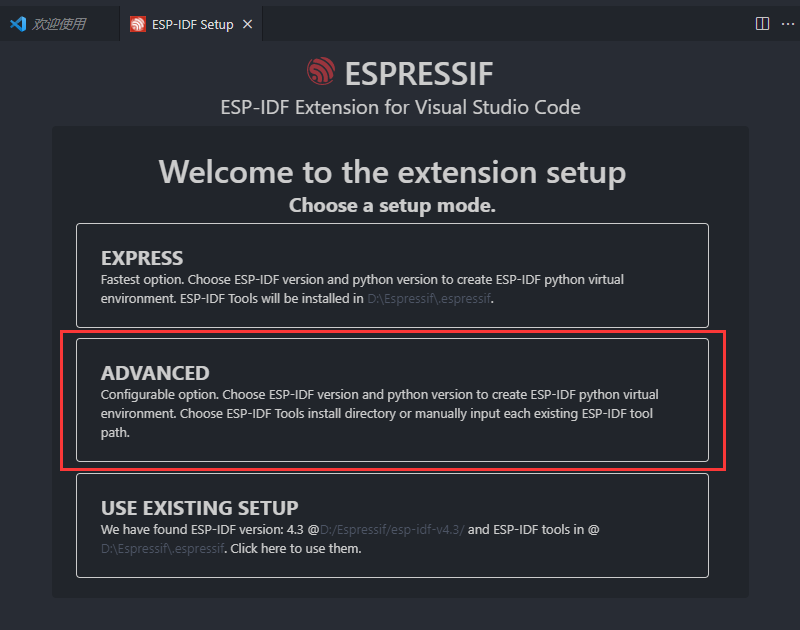
Task: Click the 'Choose a setup mode.' subheading
Action: (x=392, y=206)
